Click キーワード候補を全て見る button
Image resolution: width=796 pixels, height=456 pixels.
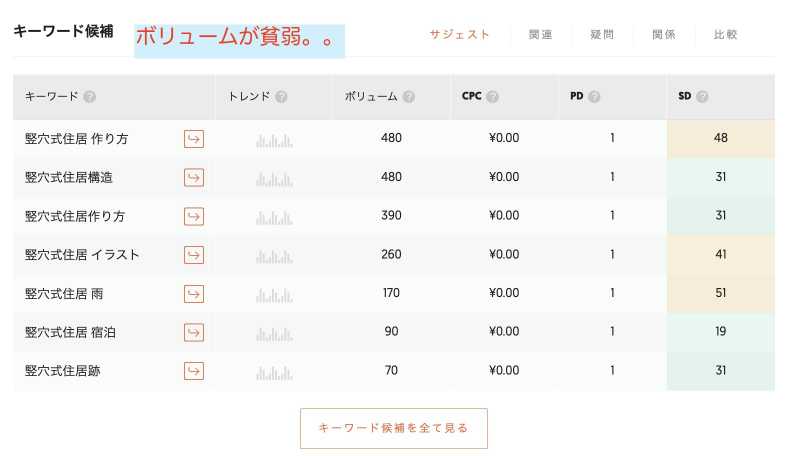(394, 428)
